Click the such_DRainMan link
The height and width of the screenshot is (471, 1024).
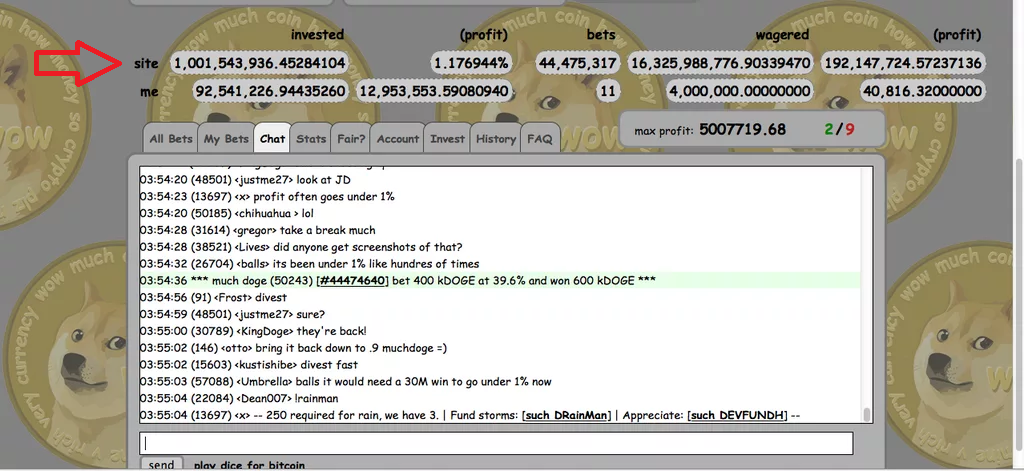[x=567, y=415]
